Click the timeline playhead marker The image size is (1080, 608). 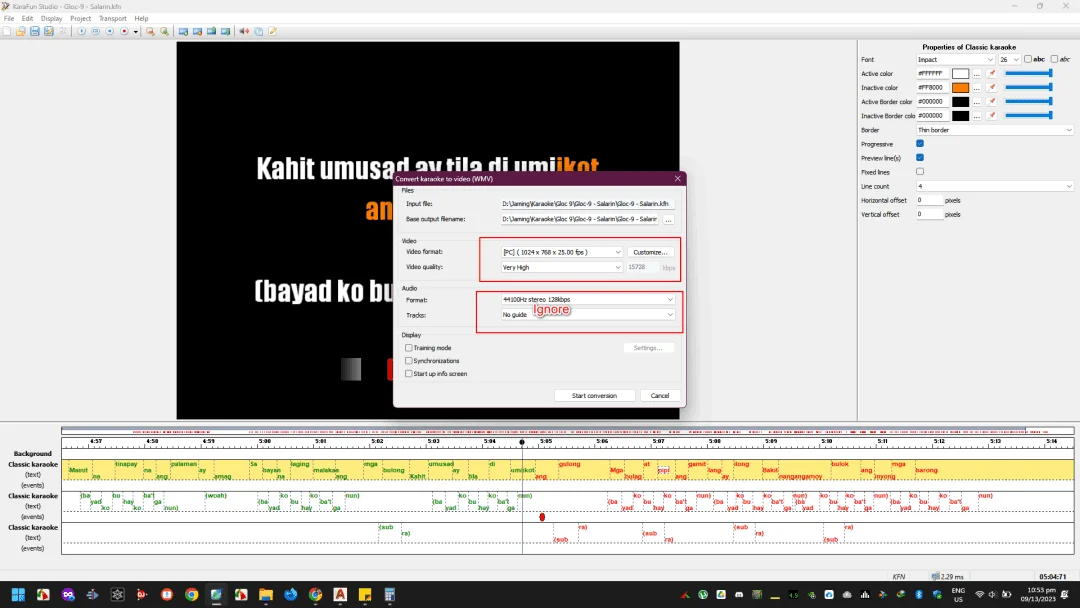tap(522, 442)
